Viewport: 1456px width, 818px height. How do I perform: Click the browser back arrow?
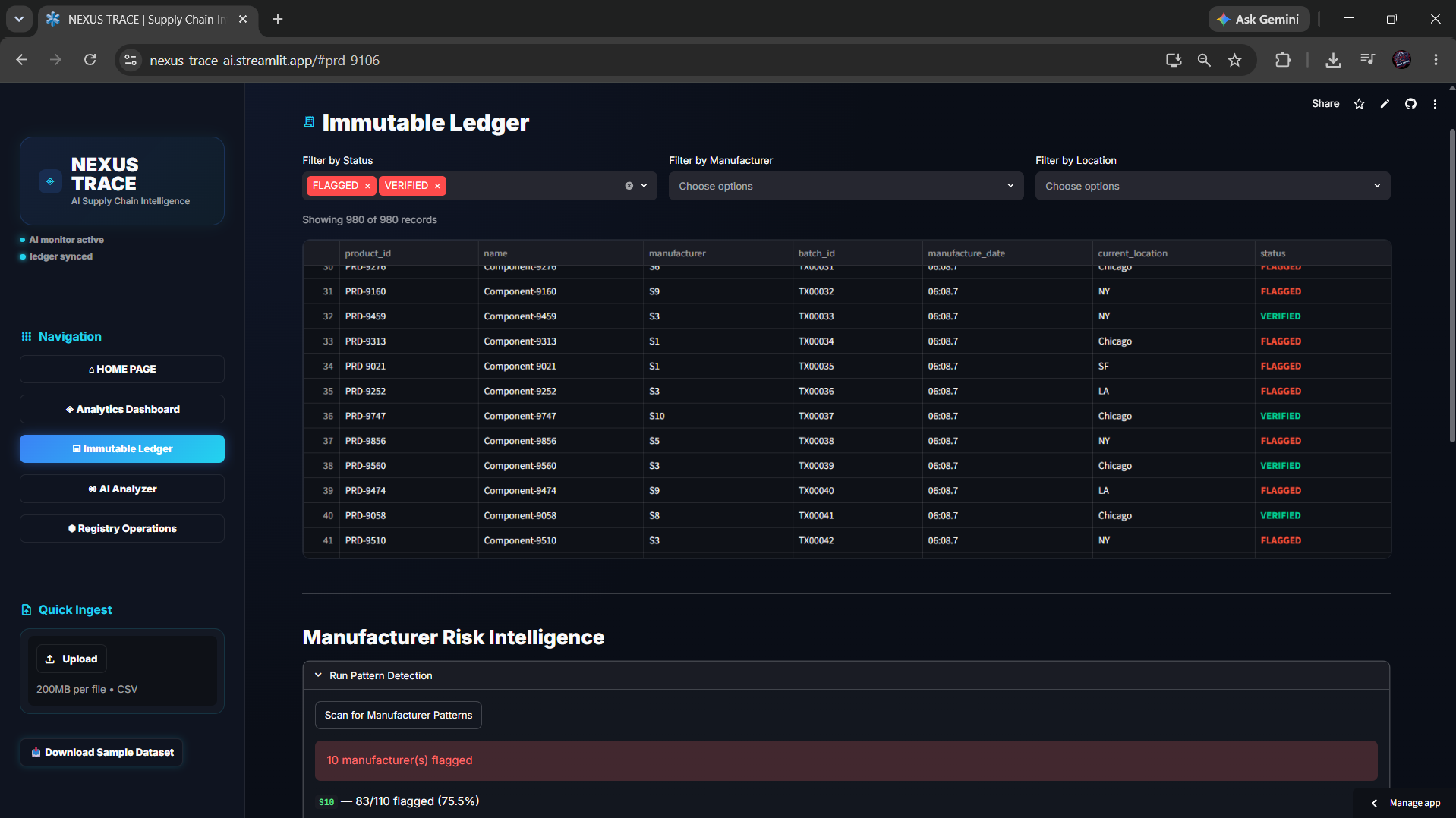pyautogui.click(x=21, y=60)
